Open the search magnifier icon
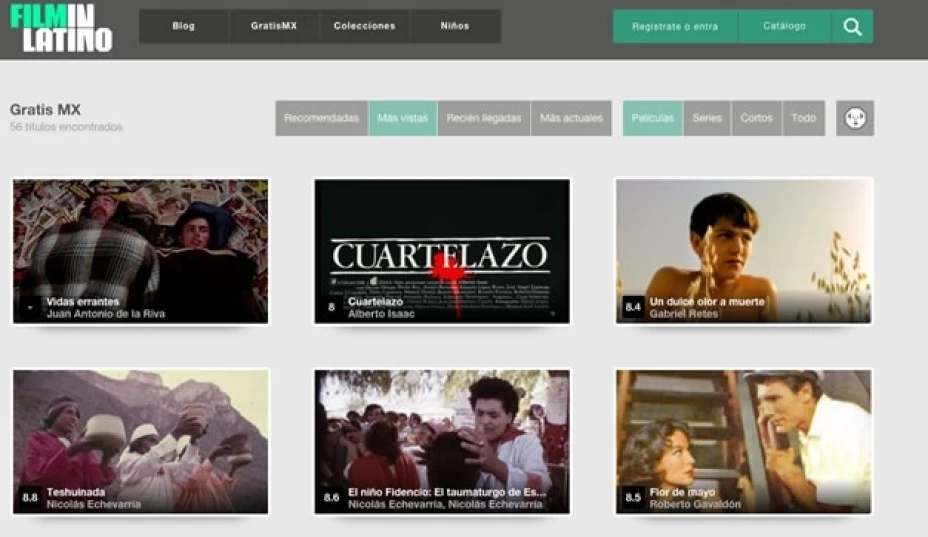 click(852, 26)
